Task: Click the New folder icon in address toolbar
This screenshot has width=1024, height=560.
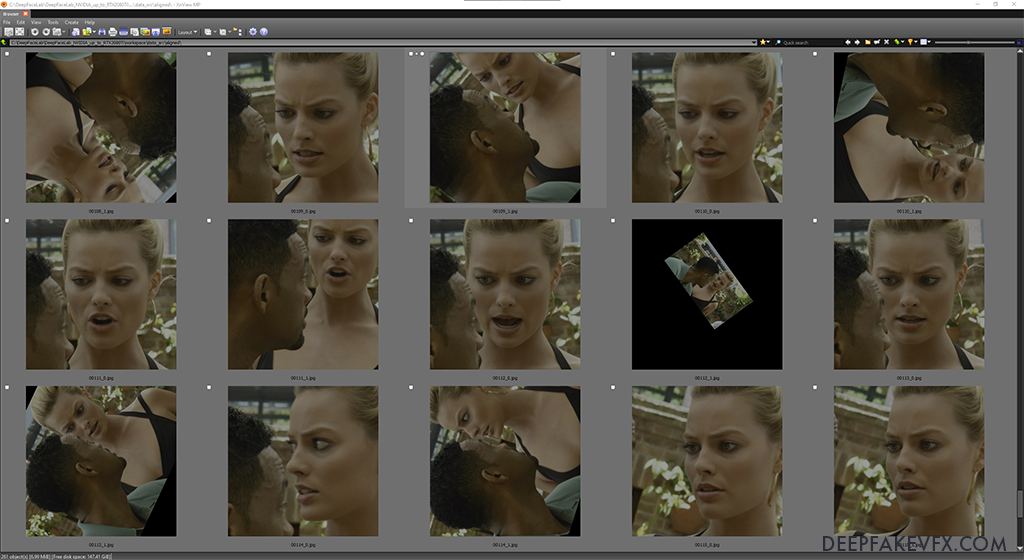Action: [868, 42]
